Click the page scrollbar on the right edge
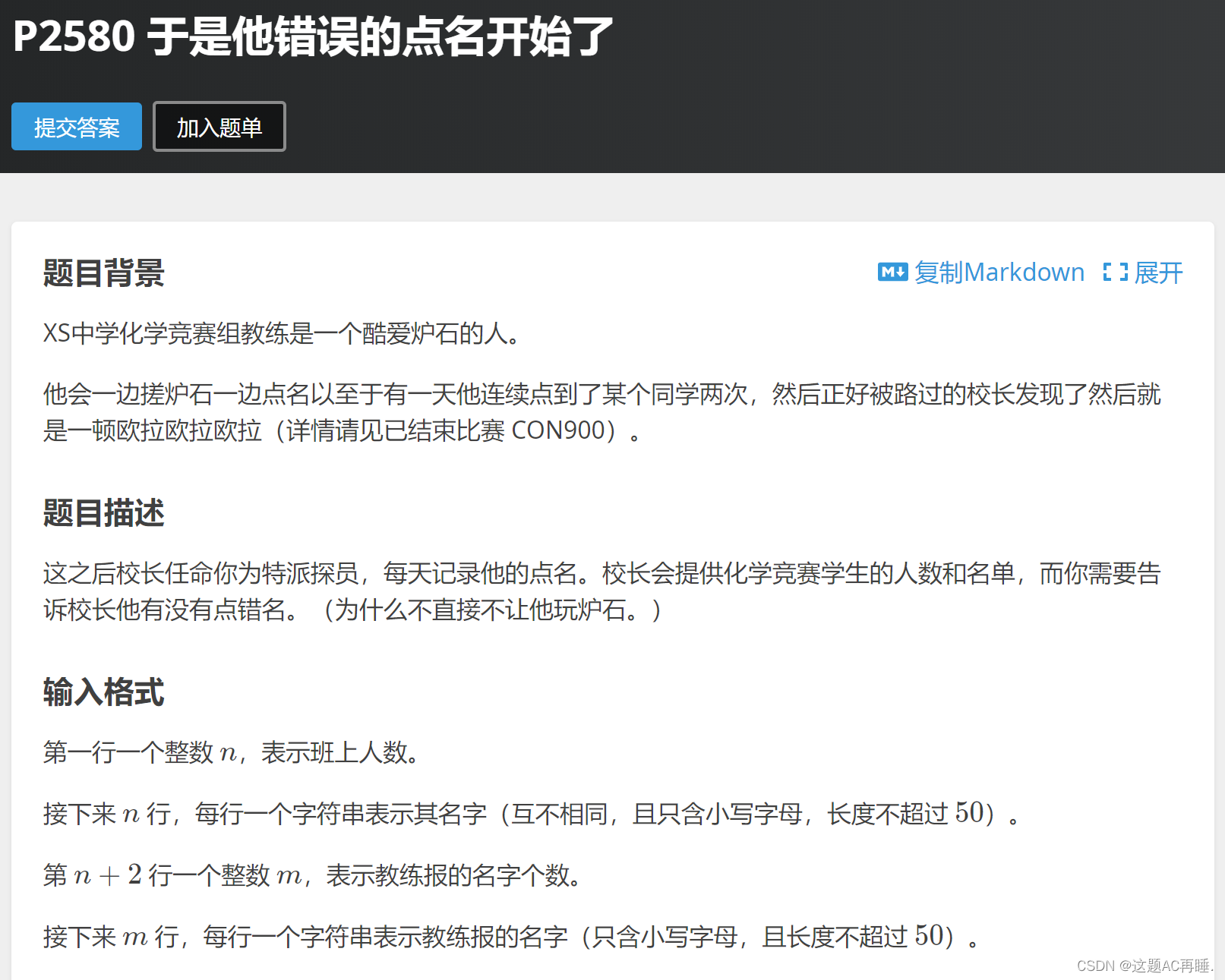1225x980 pixels. (x=1221, y=490)
